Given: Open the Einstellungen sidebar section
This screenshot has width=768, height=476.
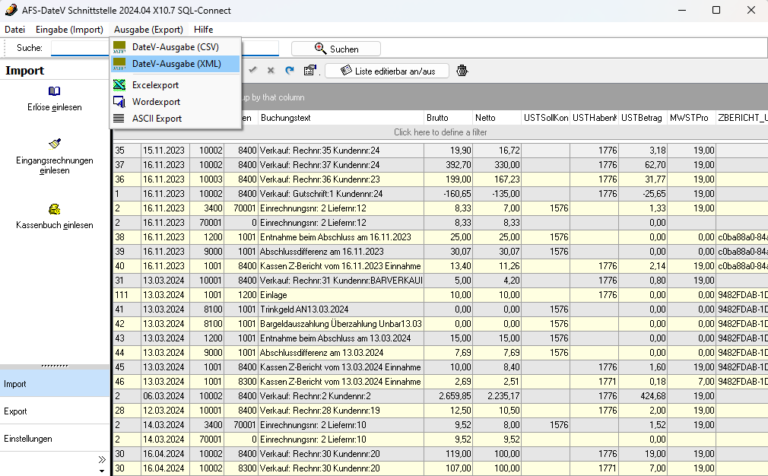Looking at the screenshot, I should [28, 438].
